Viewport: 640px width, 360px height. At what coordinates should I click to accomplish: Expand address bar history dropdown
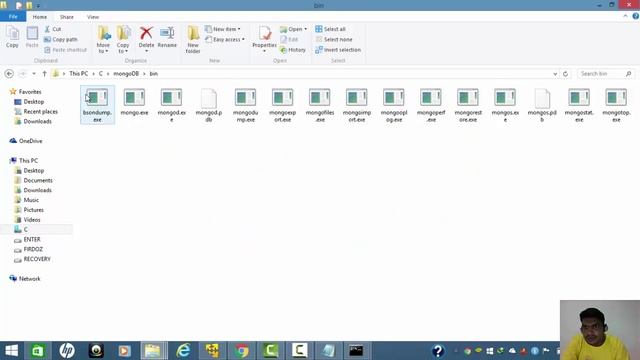coord(555,74)
